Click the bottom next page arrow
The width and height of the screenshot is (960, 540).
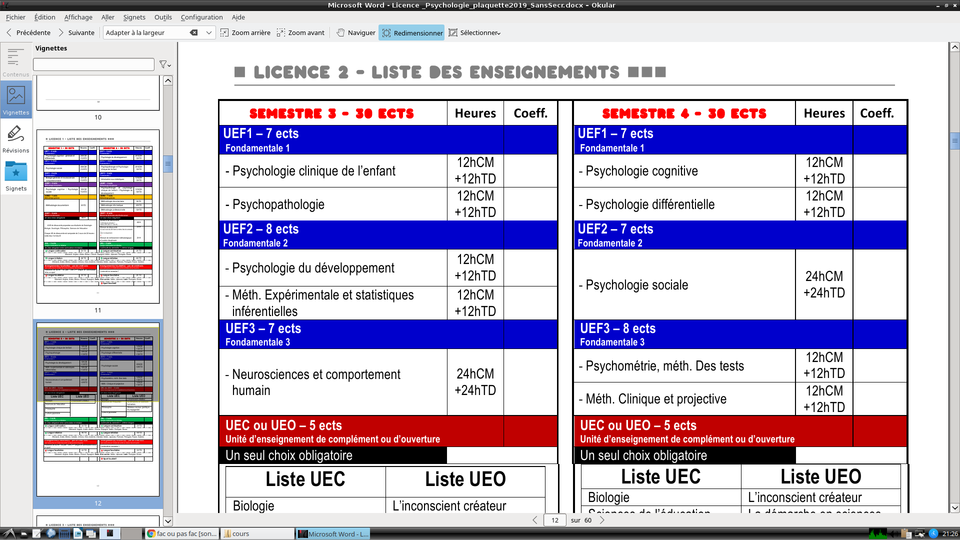pyautogui.click(x=602, y=520)
